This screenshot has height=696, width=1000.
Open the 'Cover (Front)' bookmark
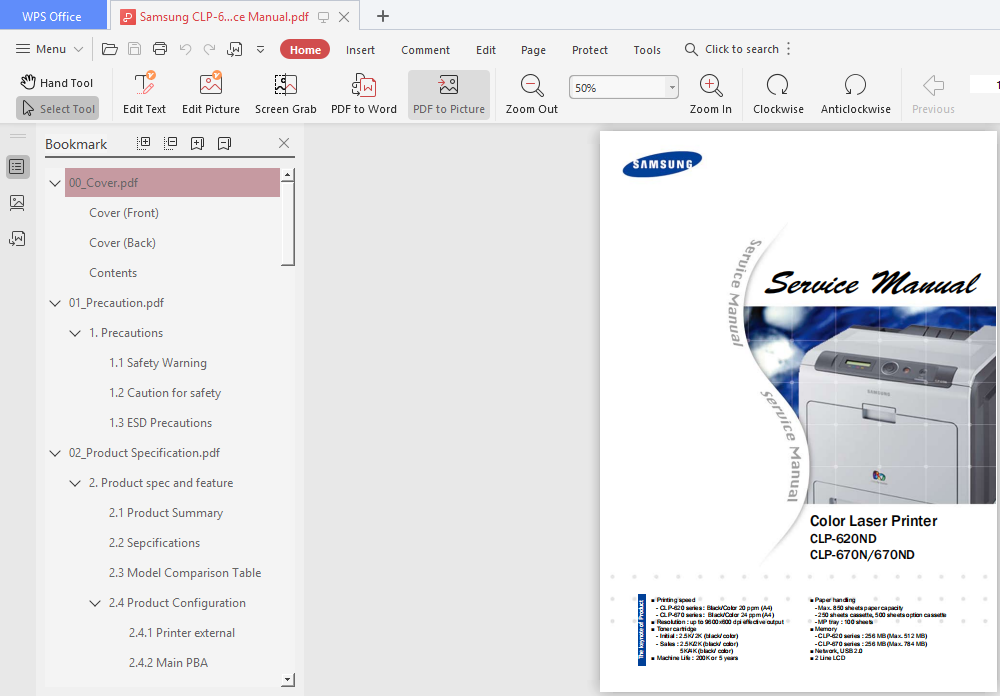coord(124,212)
